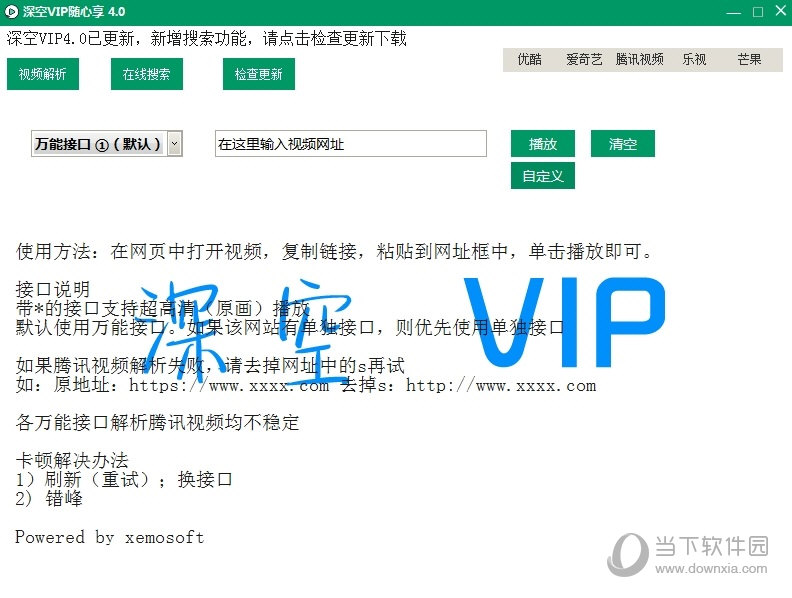This screenshot has width=792, height=598.
Task: Switch to the 爱奇艺 site tab
Action: [x=584, y=60]
